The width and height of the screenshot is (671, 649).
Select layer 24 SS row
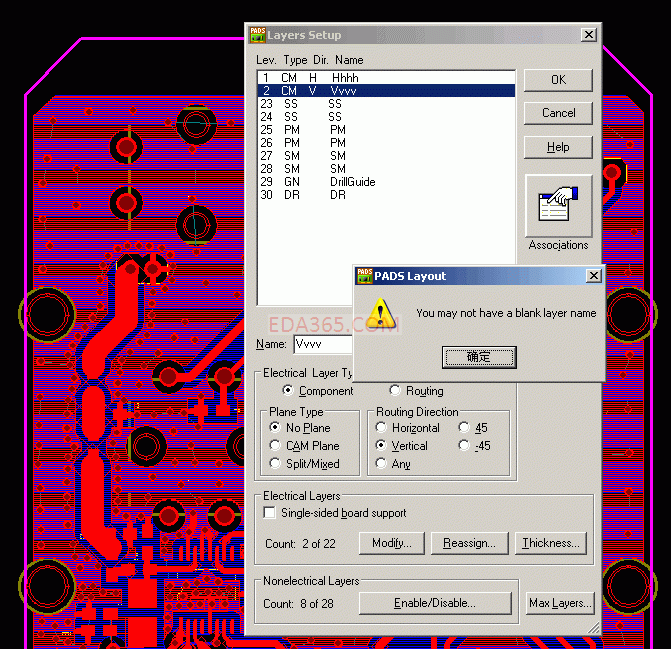[386, 117]
